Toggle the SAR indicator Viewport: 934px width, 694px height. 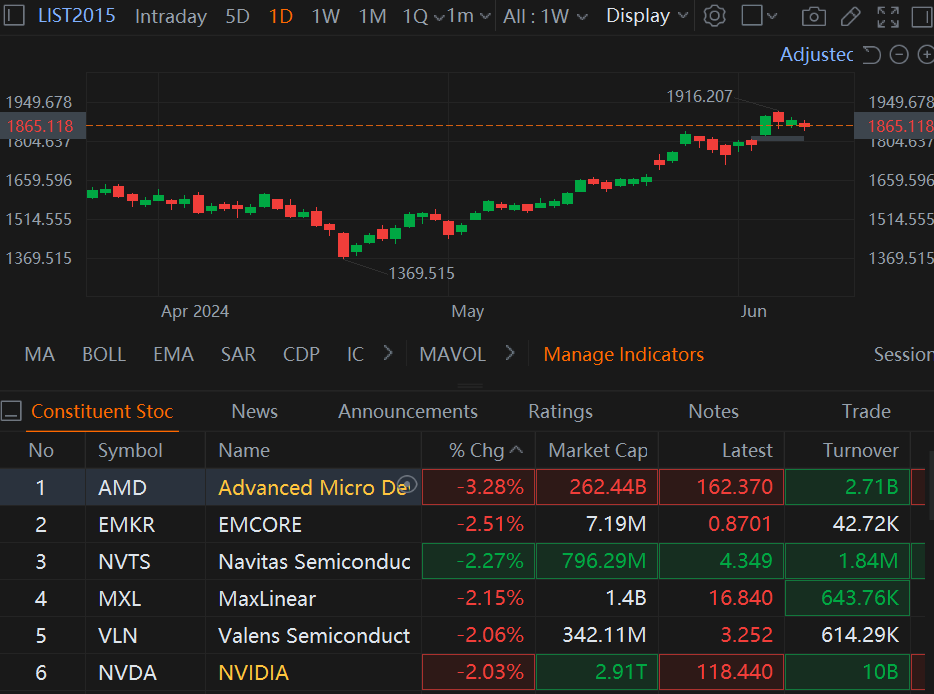pos(238,354)
